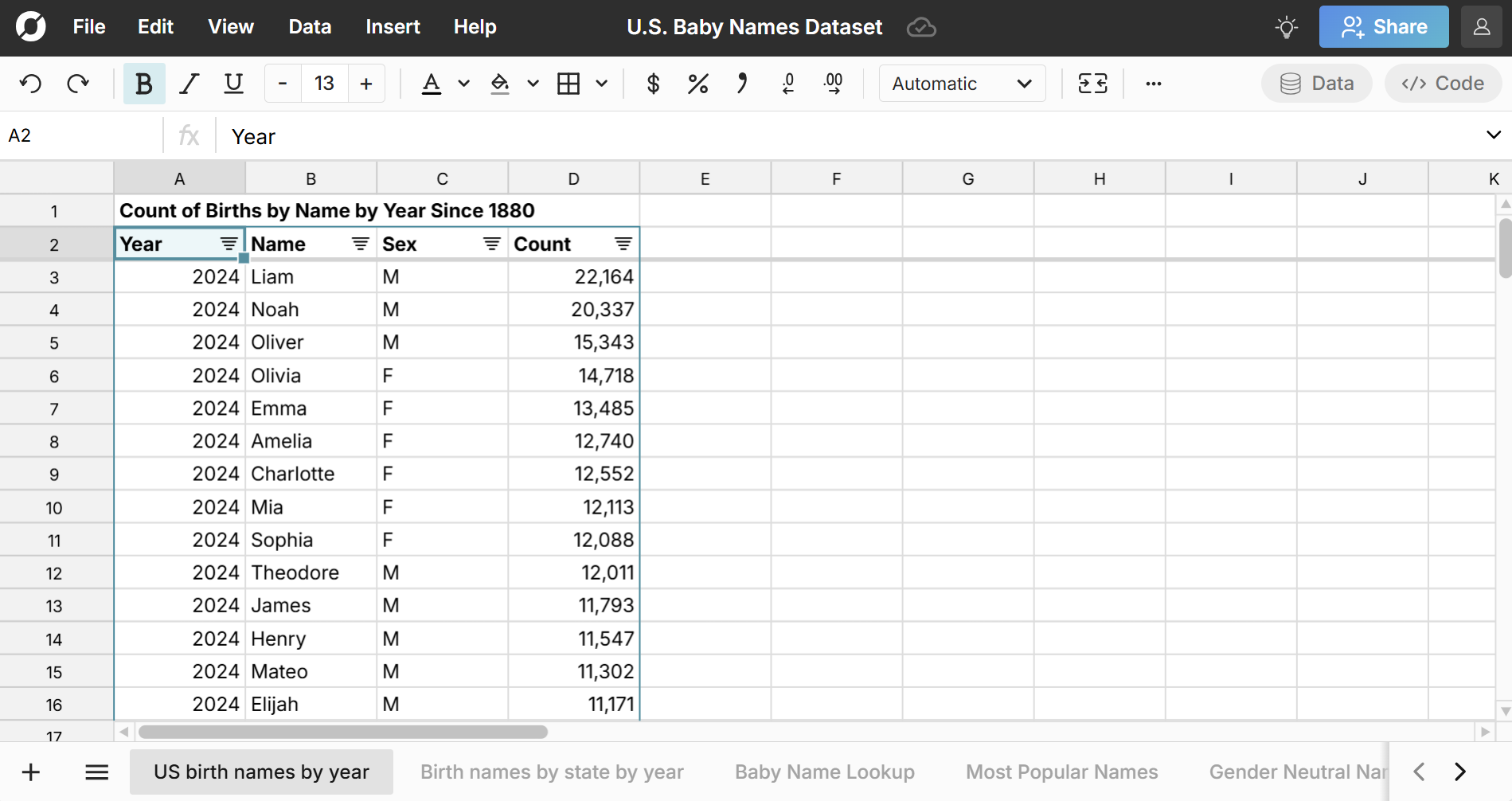
Task: Decrease decimal places shown
Action: (x=787, y=83)
